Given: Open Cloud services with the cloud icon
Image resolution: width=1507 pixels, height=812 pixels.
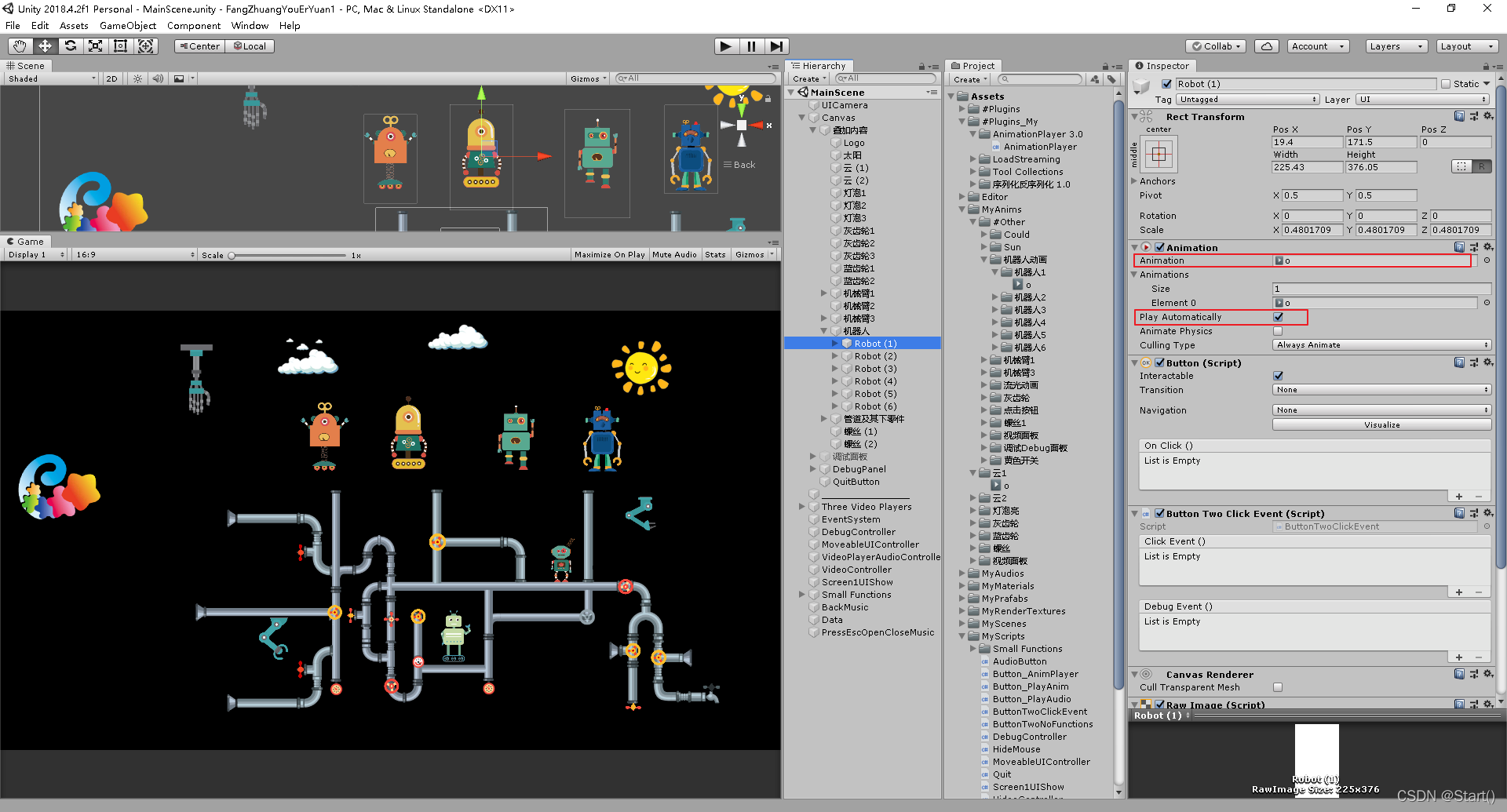Looking at the screenshot, I should (1266, 46).
